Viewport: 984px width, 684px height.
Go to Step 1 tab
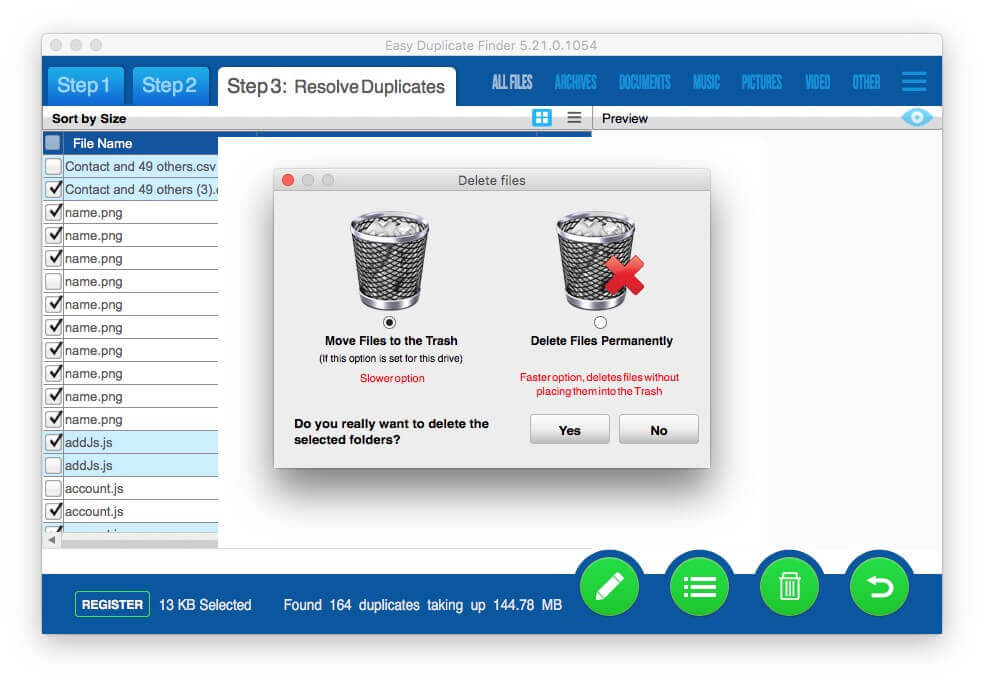pyautogui.click(x=84, y=86)
